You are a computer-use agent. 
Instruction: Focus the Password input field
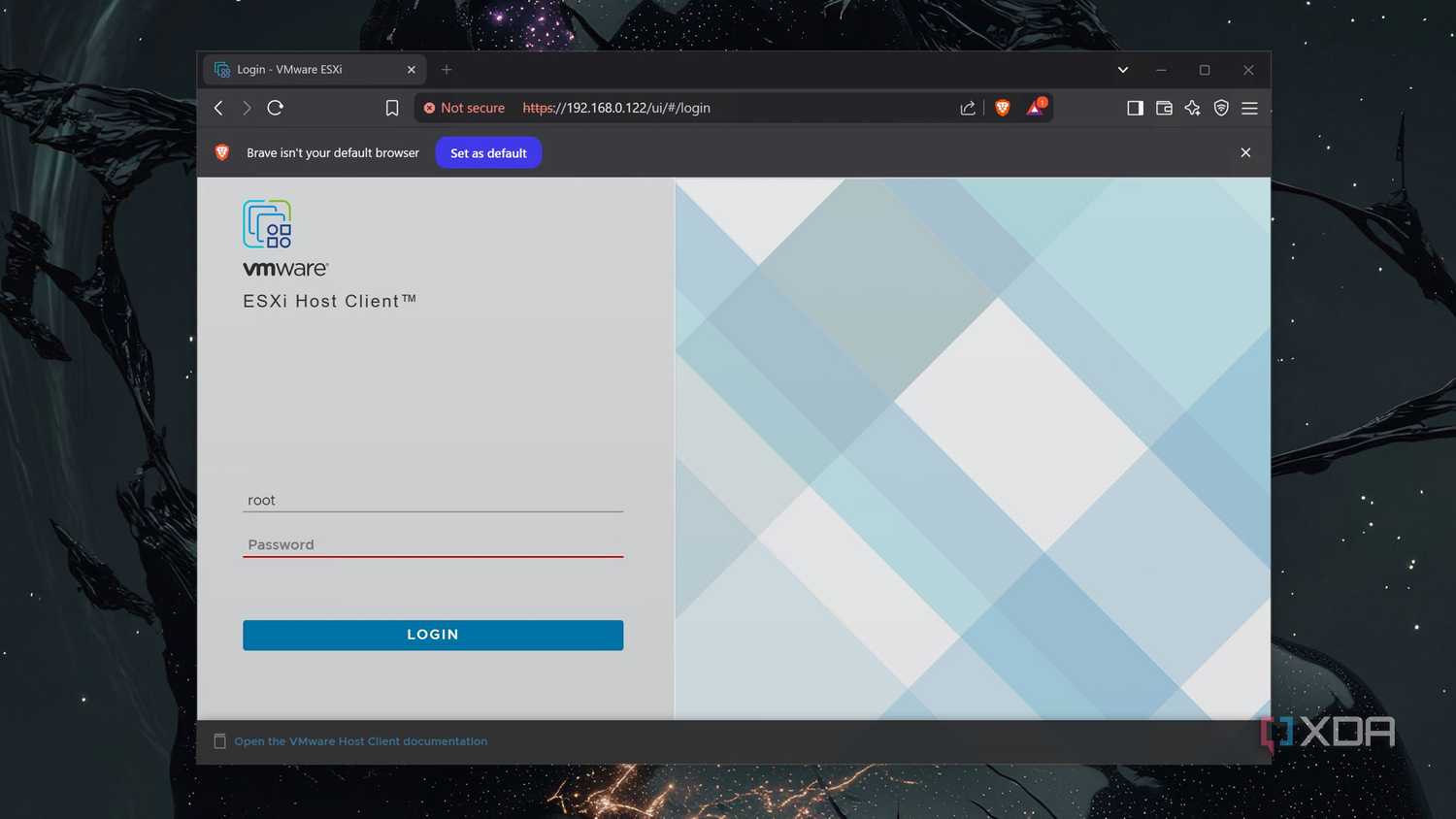click(433, 544)
